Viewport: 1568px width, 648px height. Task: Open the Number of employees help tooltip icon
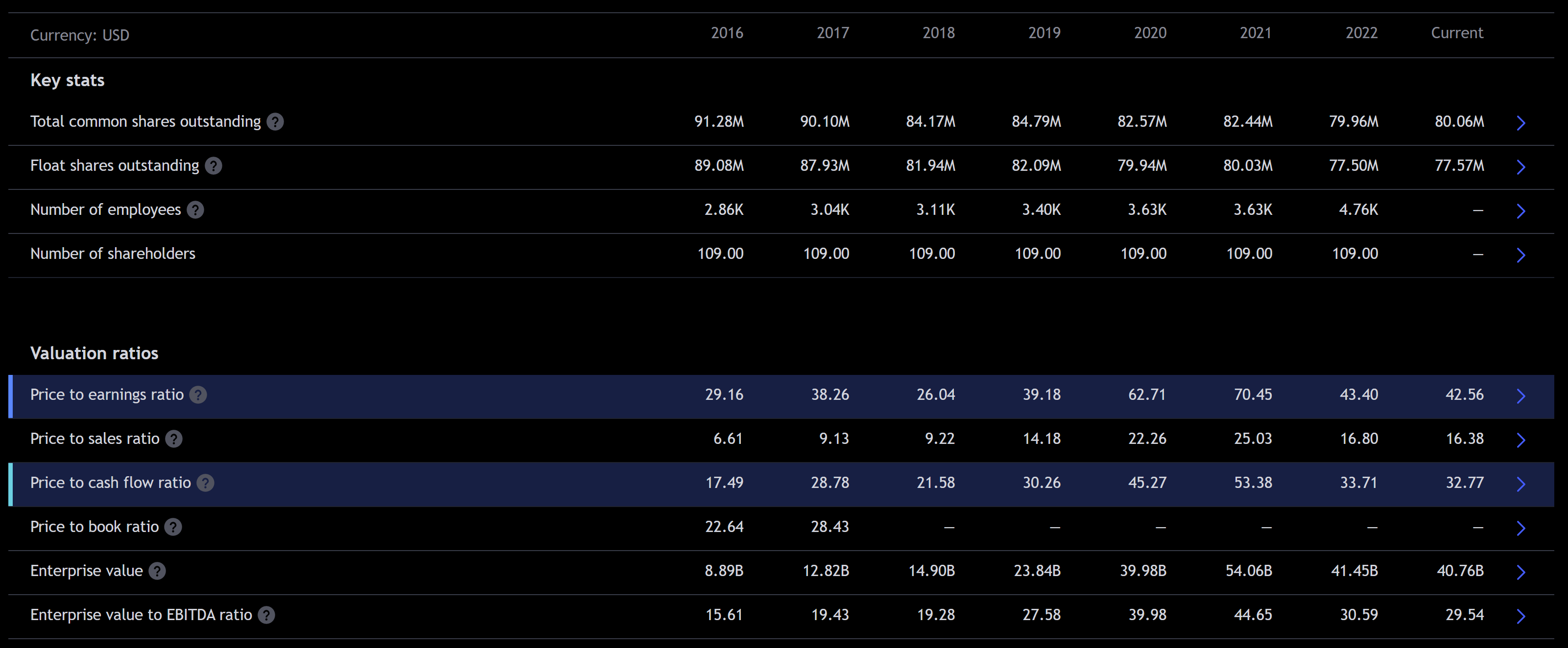tap(195, 210)
